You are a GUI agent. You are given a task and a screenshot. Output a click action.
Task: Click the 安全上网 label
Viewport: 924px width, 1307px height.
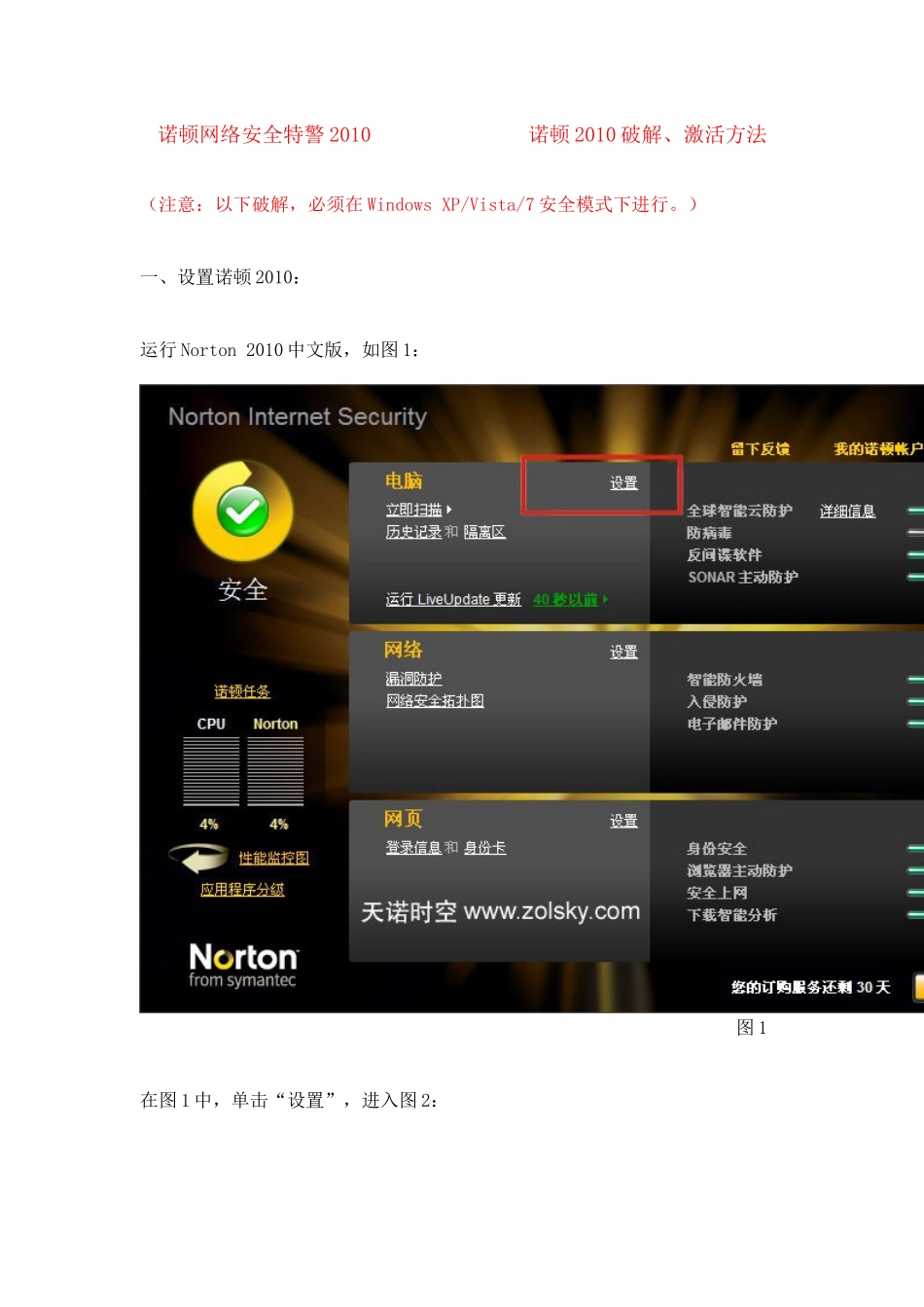click(x=717, y=893)
